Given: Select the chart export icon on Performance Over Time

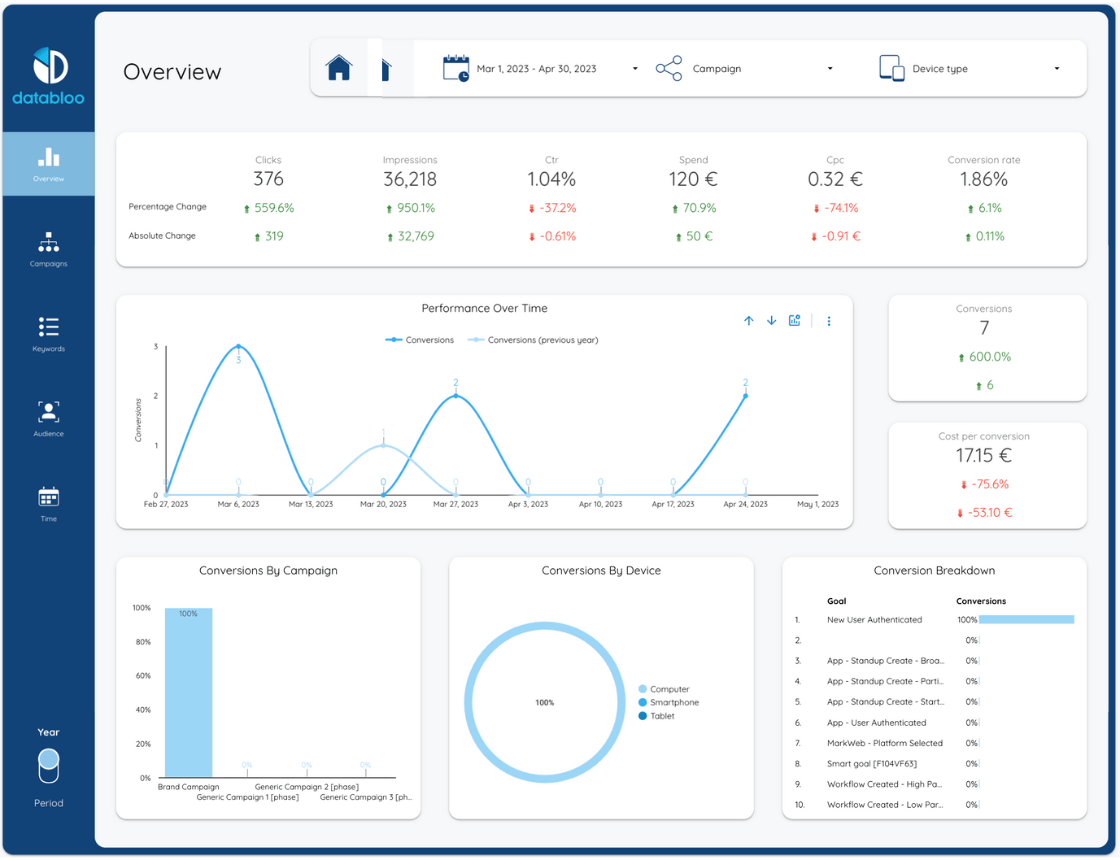Looking at the screenshot, I should click(x=794, y=320).
